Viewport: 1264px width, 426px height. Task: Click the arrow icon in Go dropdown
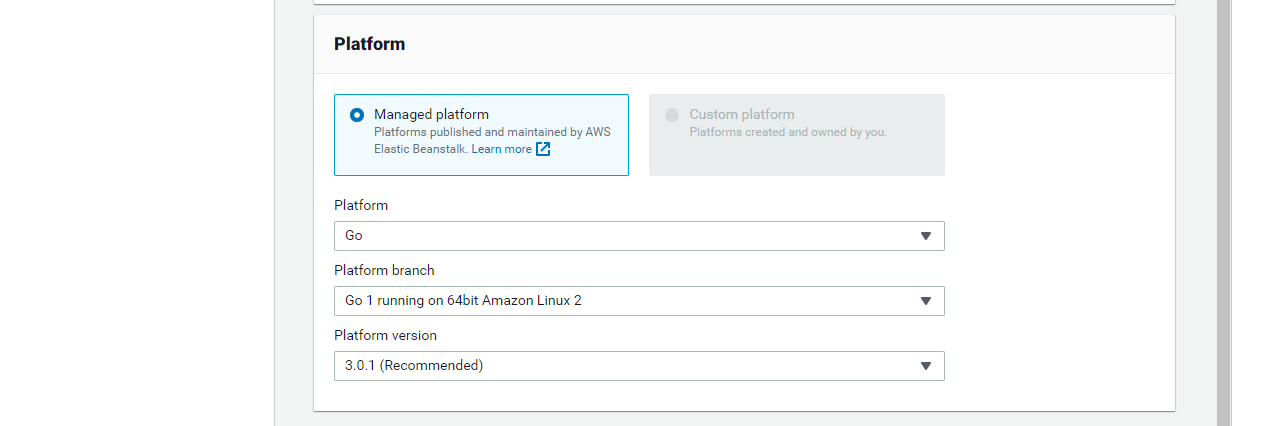[x=926, y=236]
